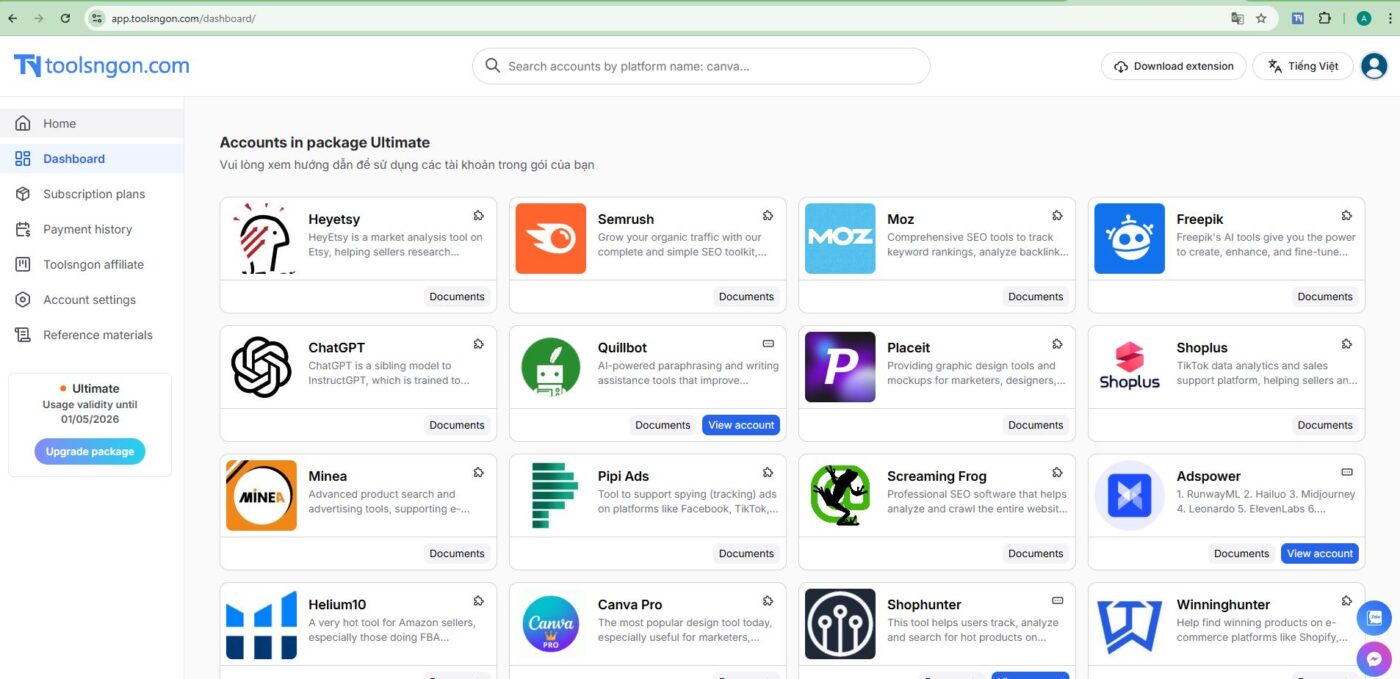Go back with the browser back arrow
The width and height of the screenshot is (1400, 679).
click(13, 18)
